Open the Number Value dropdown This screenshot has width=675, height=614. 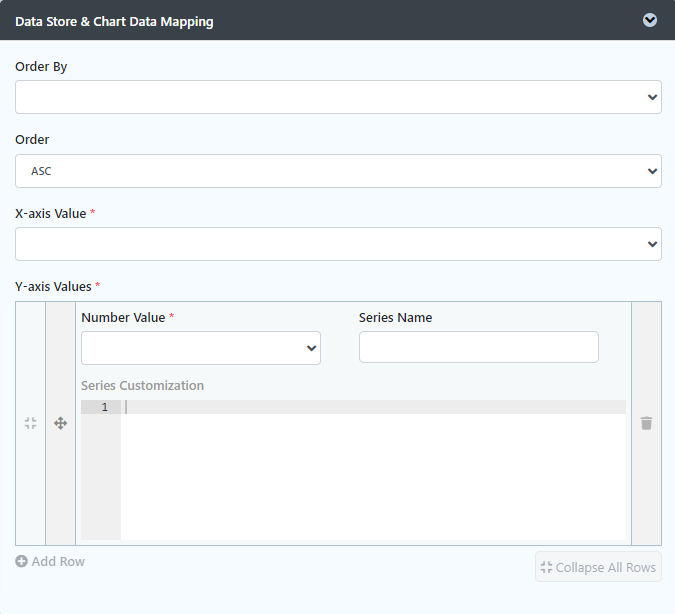tap(201, 348)
